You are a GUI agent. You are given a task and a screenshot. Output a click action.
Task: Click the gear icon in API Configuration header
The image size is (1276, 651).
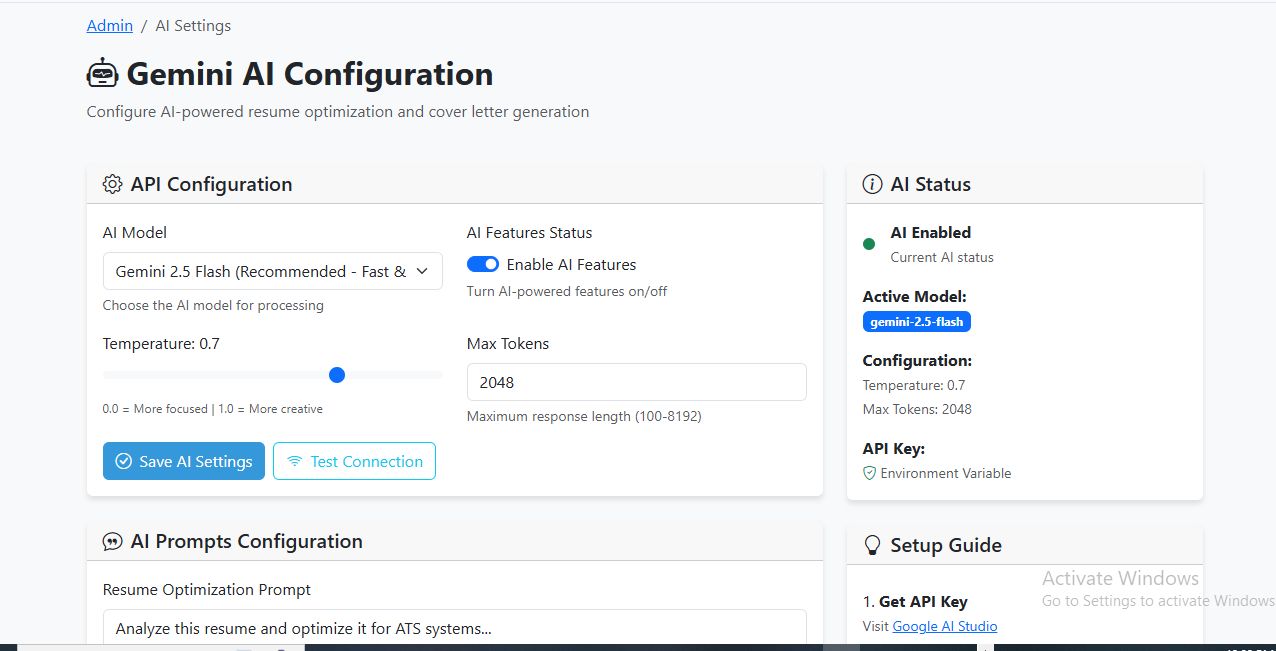112,185
